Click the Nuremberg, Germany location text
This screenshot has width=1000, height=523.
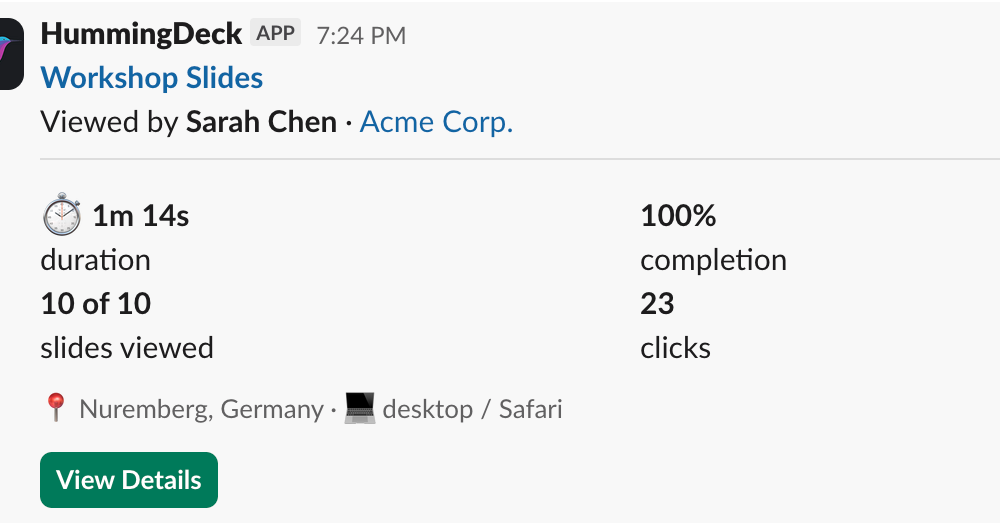201,409
